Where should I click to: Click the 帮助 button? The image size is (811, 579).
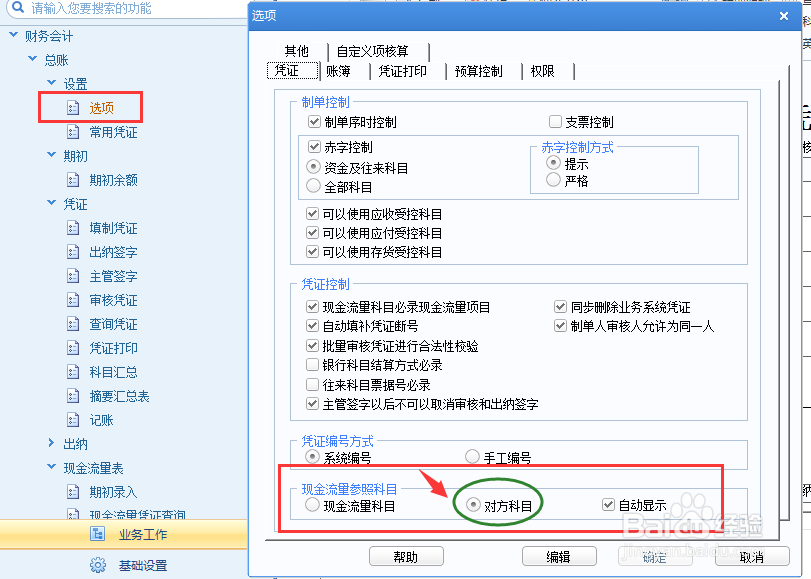406,557
